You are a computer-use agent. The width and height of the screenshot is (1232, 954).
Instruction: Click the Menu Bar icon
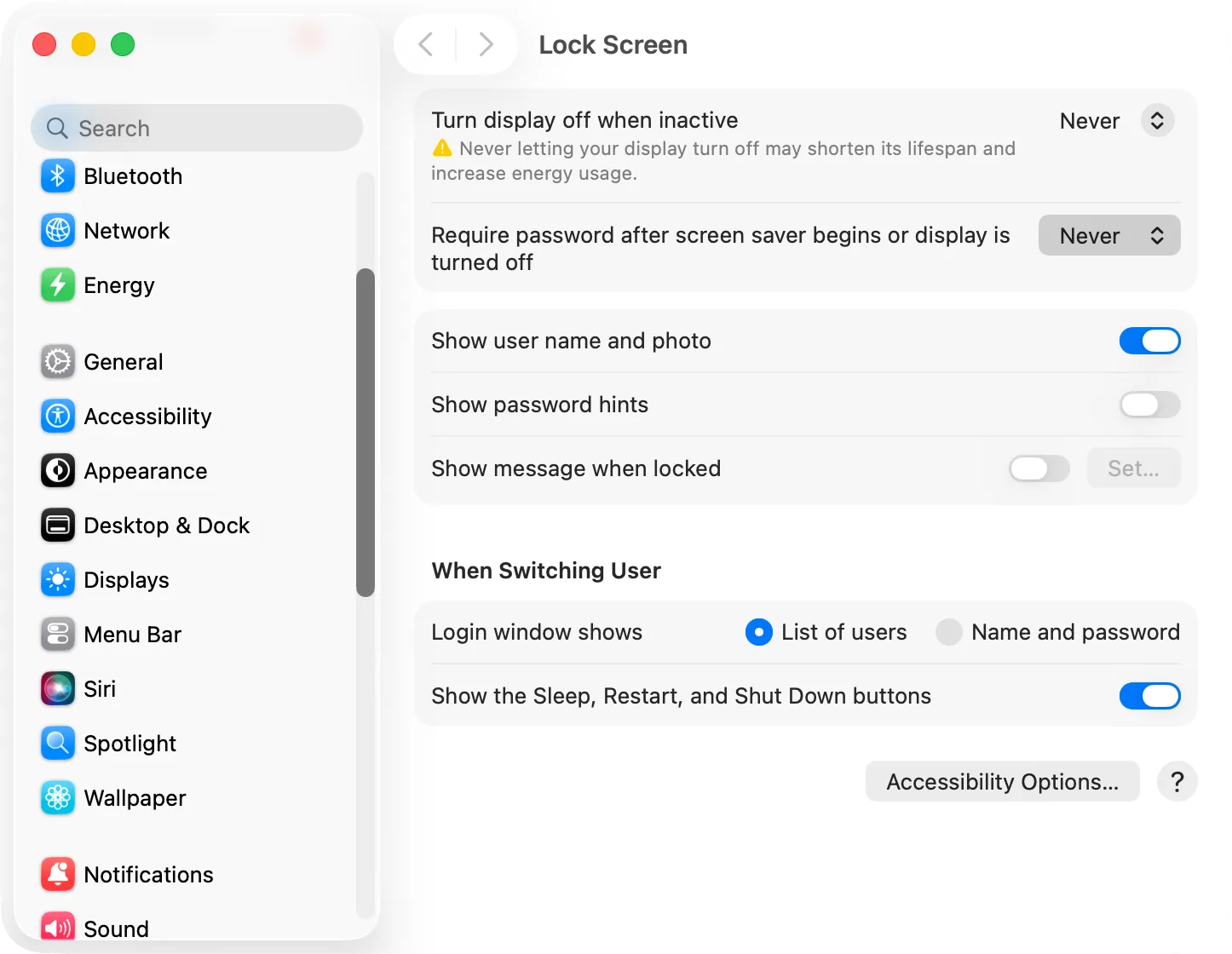58,635
